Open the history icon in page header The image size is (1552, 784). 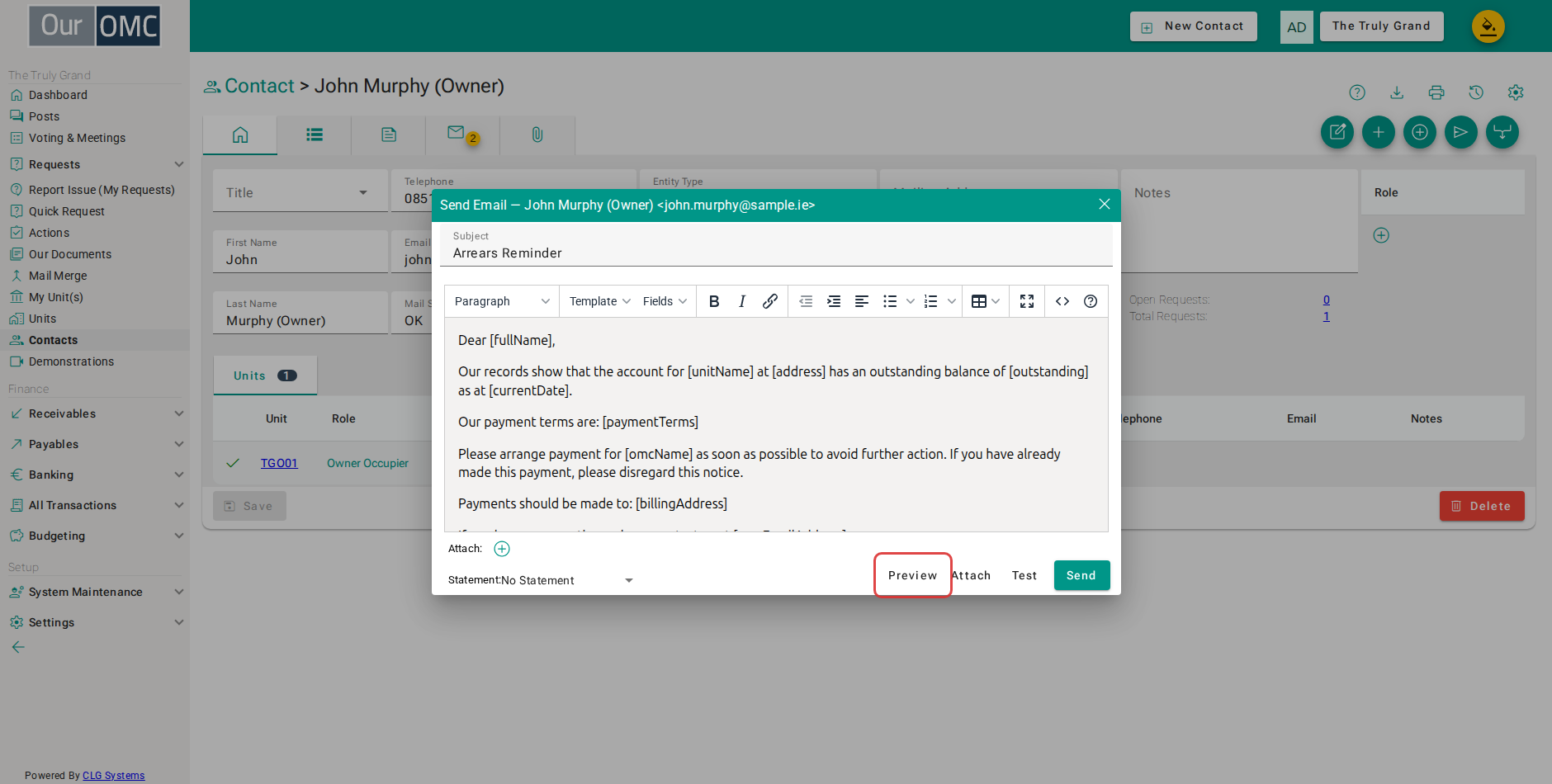click(1476, 92)
